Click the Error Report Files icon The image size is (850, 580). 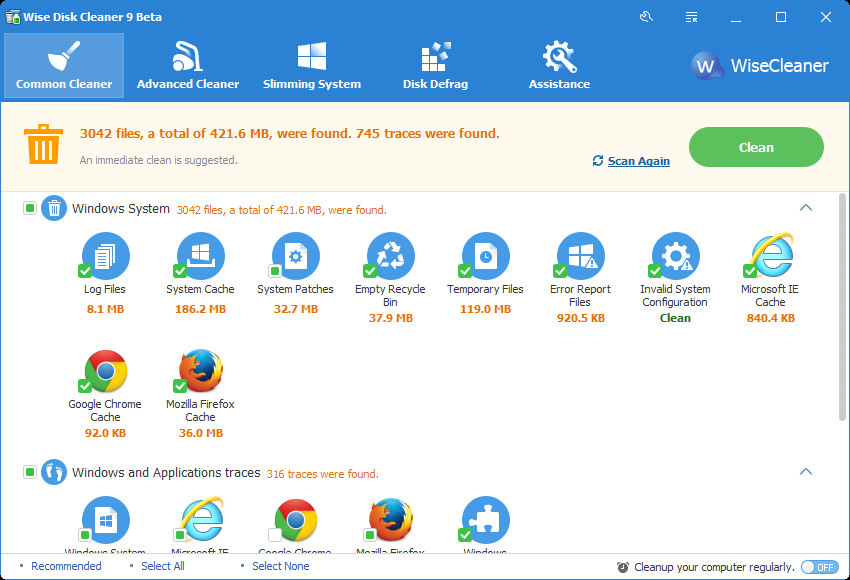tap(581, 256)
